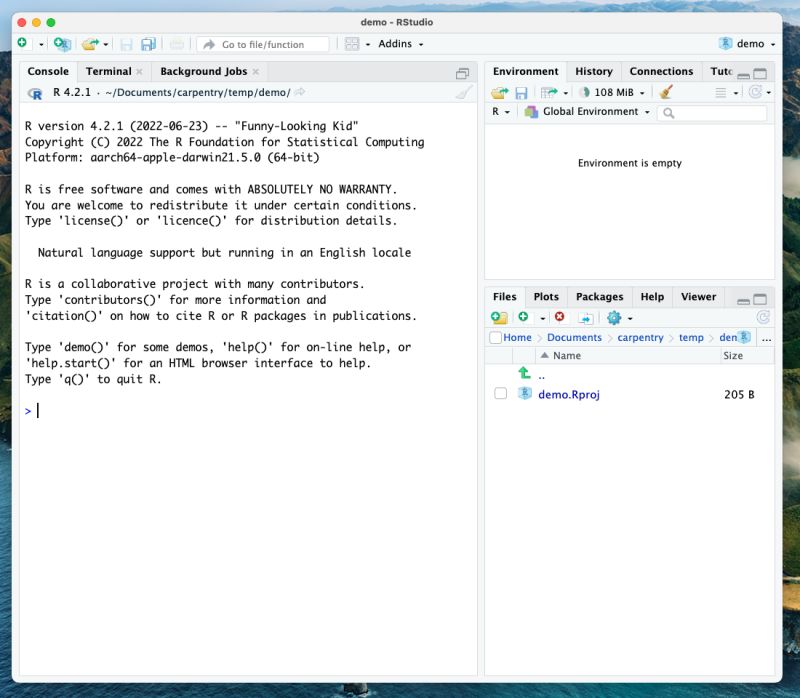Open an existing file via folder toolbar icon
This screenshot has height=698, width=800.
pyautogui.click(x=88, y=43)
